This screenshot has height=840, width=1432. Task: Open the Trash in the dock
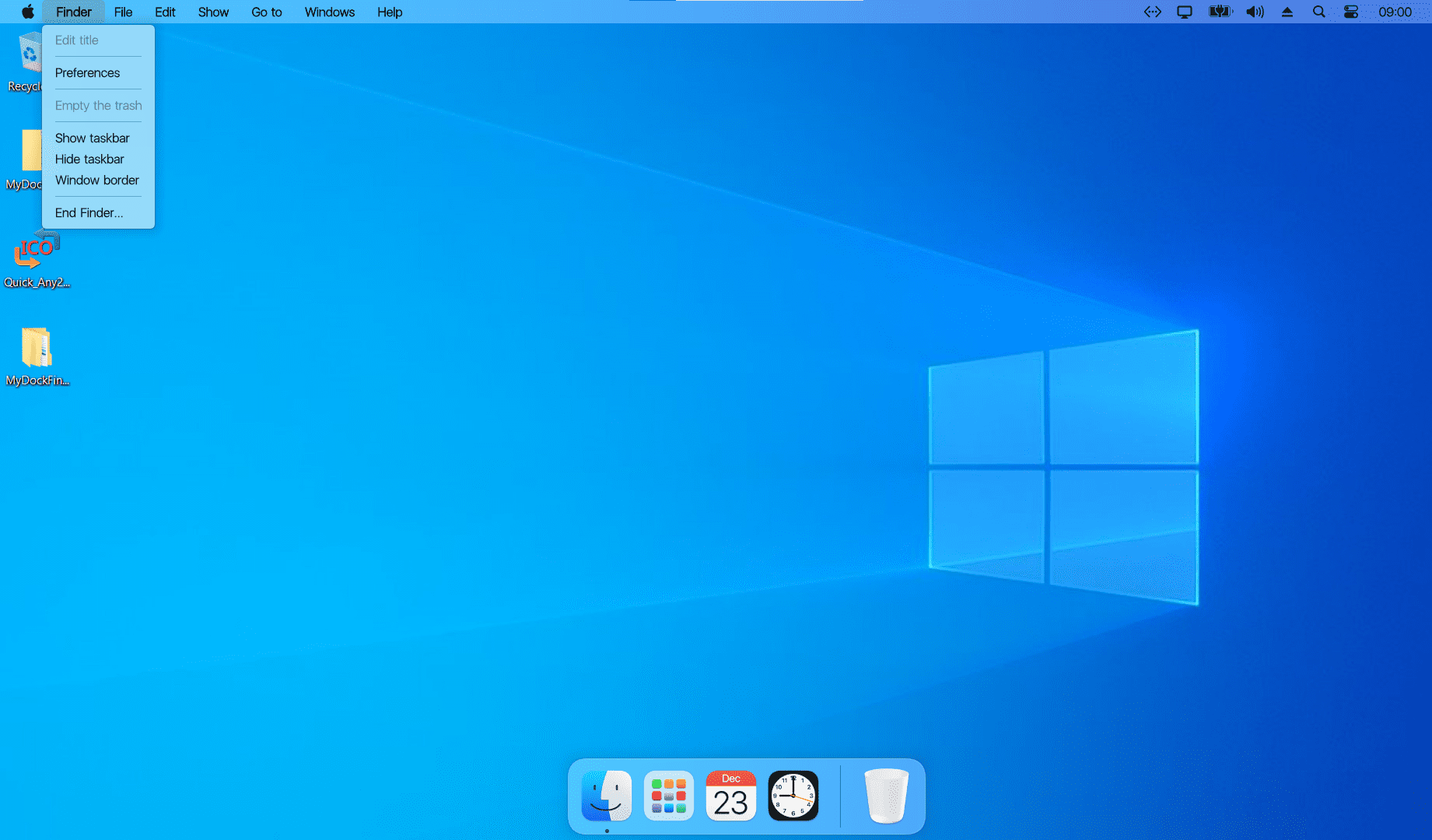886,796
